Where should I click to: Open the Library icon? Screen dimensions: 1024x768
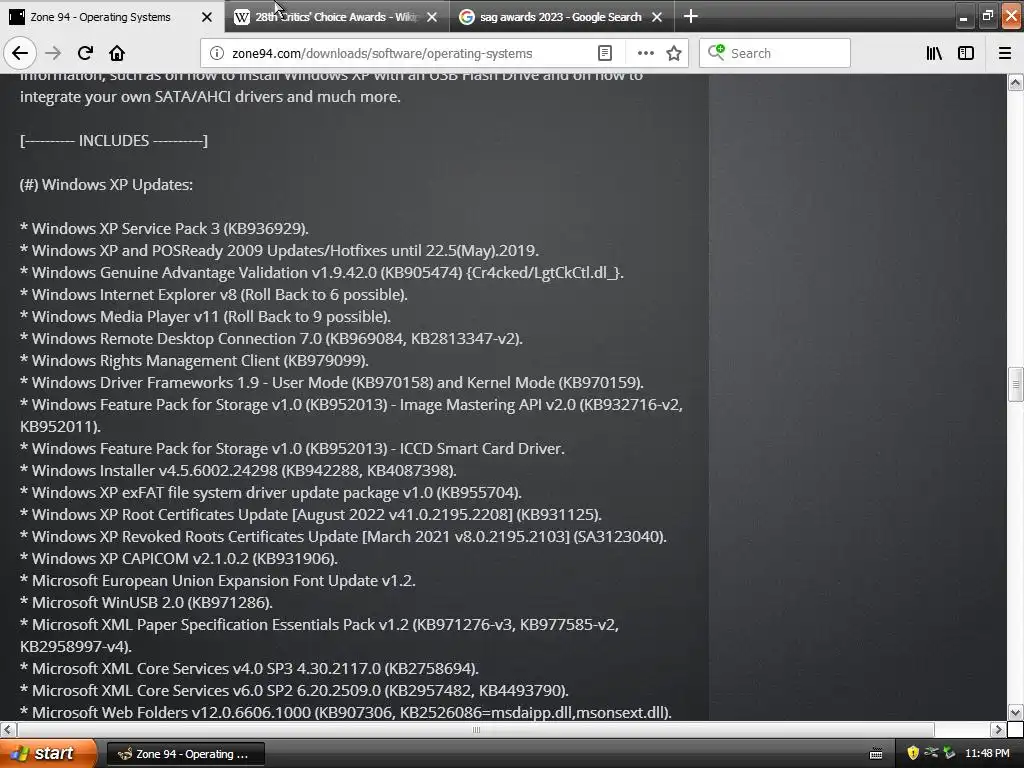(x=934, y=53)
